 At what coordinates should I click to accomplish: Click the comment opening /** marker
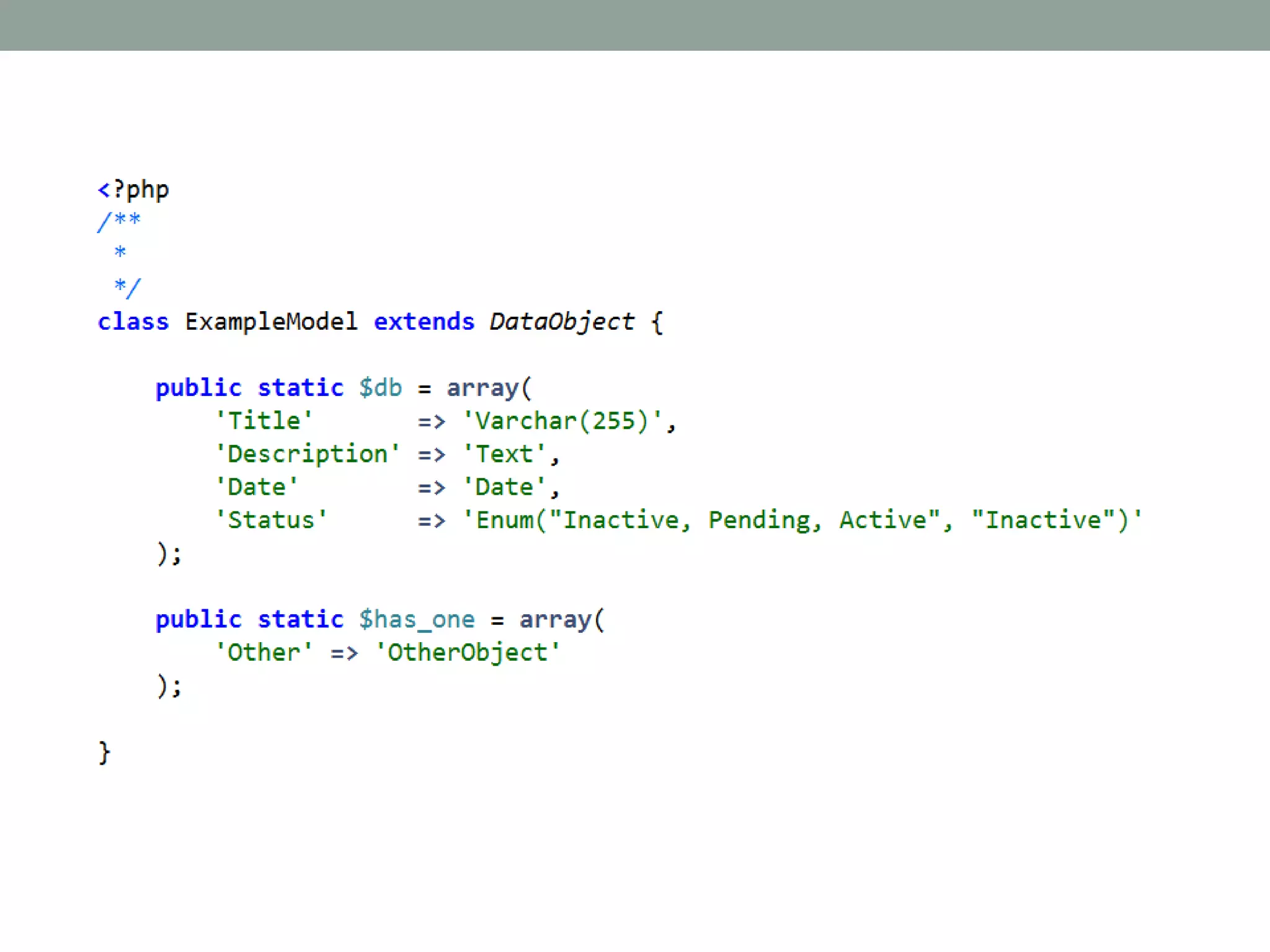(119, 221)
